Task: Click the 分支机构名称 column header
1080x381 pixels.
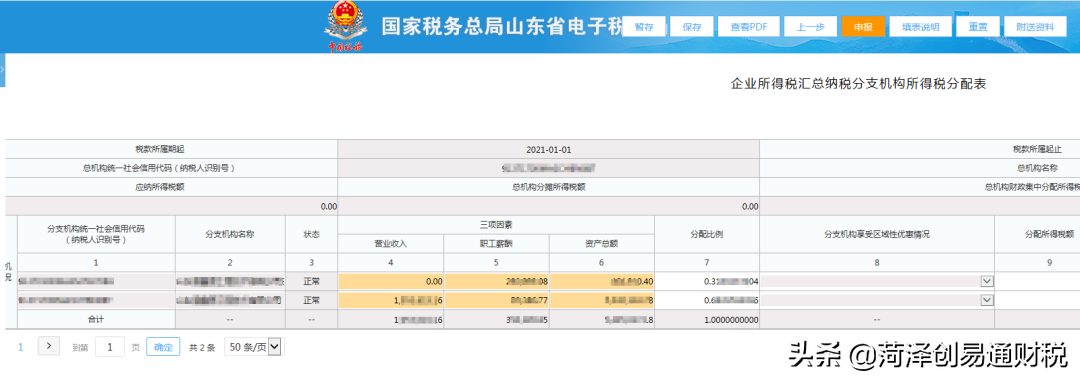Action: (230, 234)
